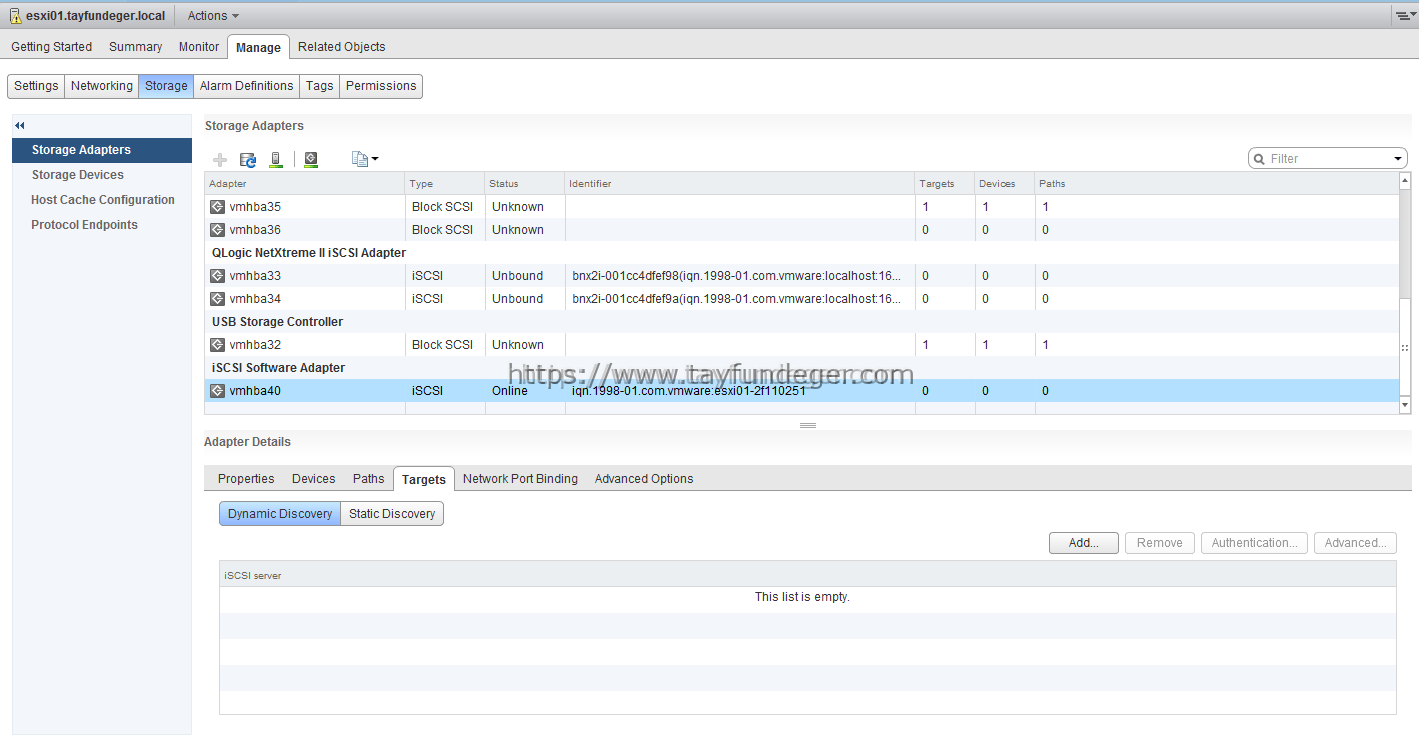This screenshot has height=748, width=1419.
Task: Click the add storage adapter plus icon
Action: 221,159
